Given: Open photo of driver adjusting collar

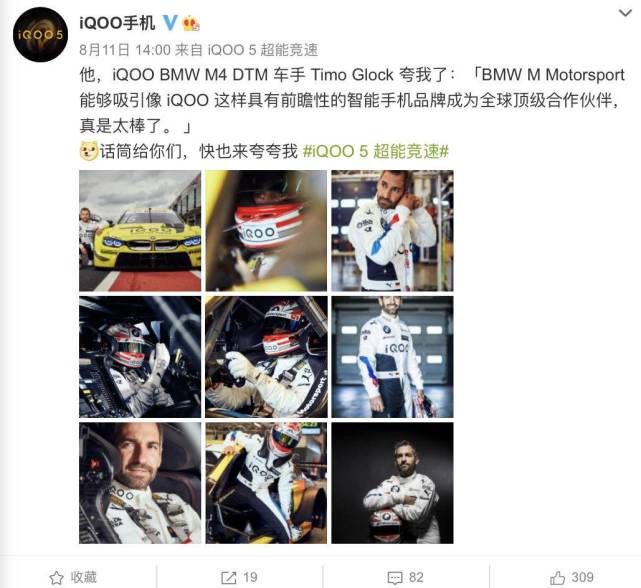Looking at the screenshot, I should [x=392, y=231].
